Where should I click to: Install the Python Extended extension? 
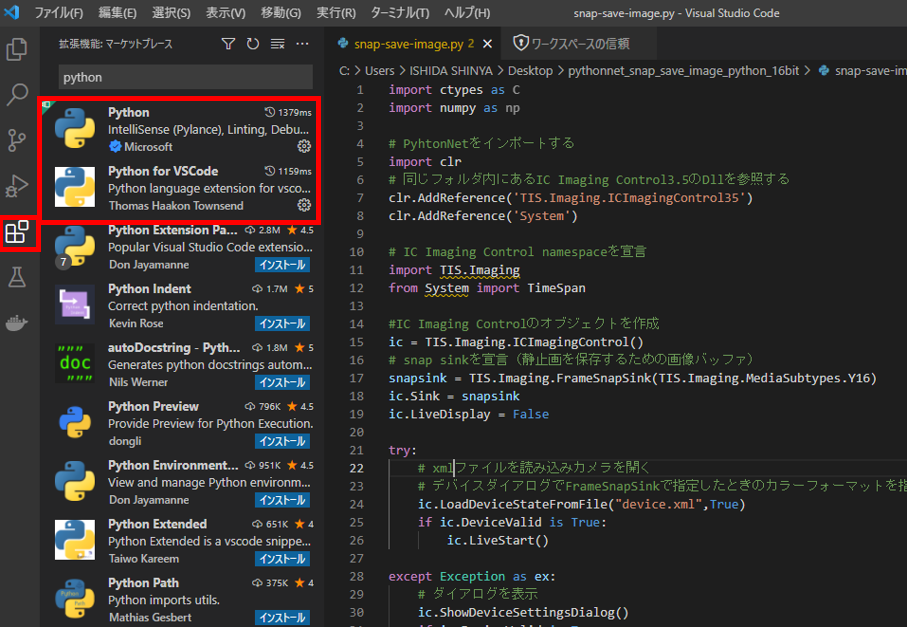tap(282, 559)
